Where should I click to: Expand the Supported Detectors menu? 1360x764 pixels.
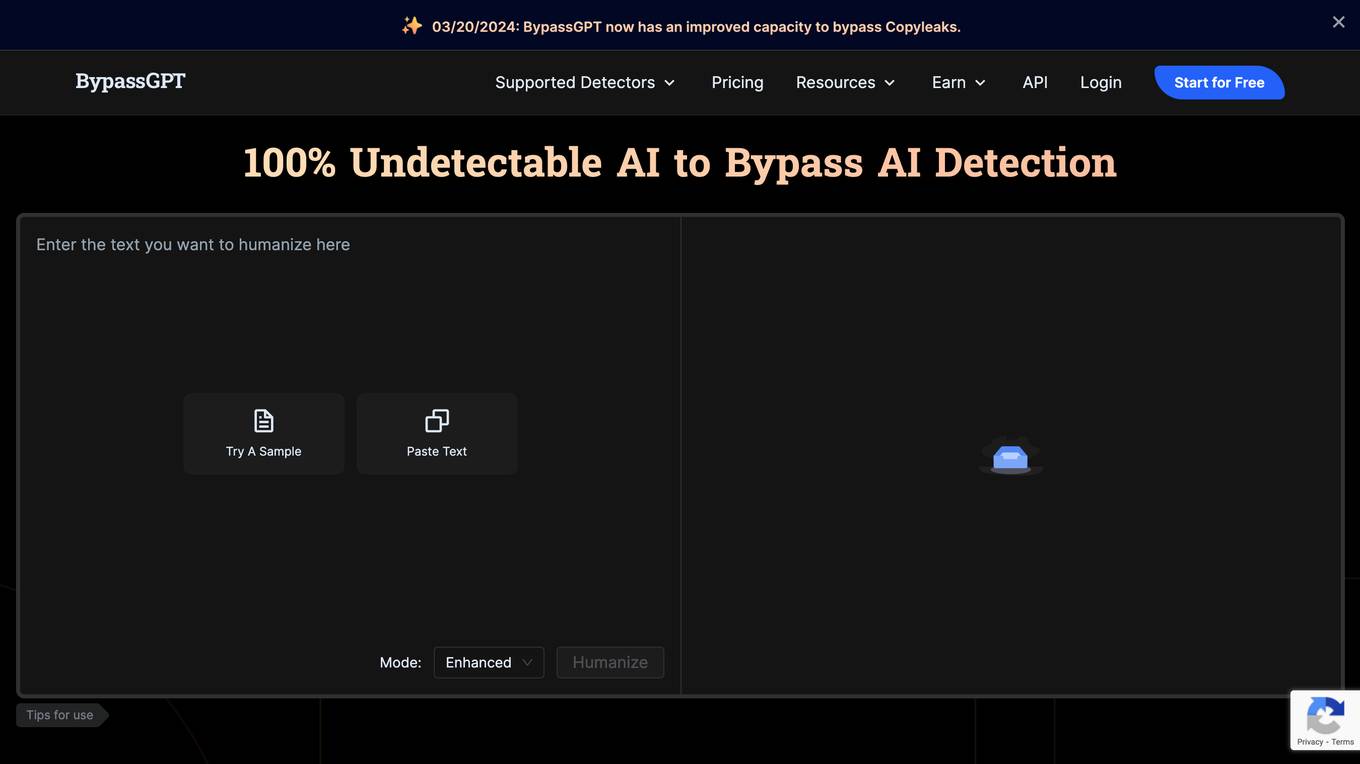[585, 82]
